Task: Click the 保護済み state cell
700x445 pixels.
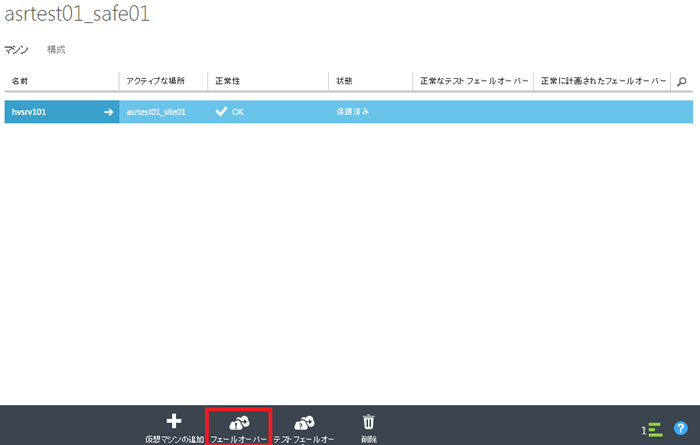Action: click(353, 112)
